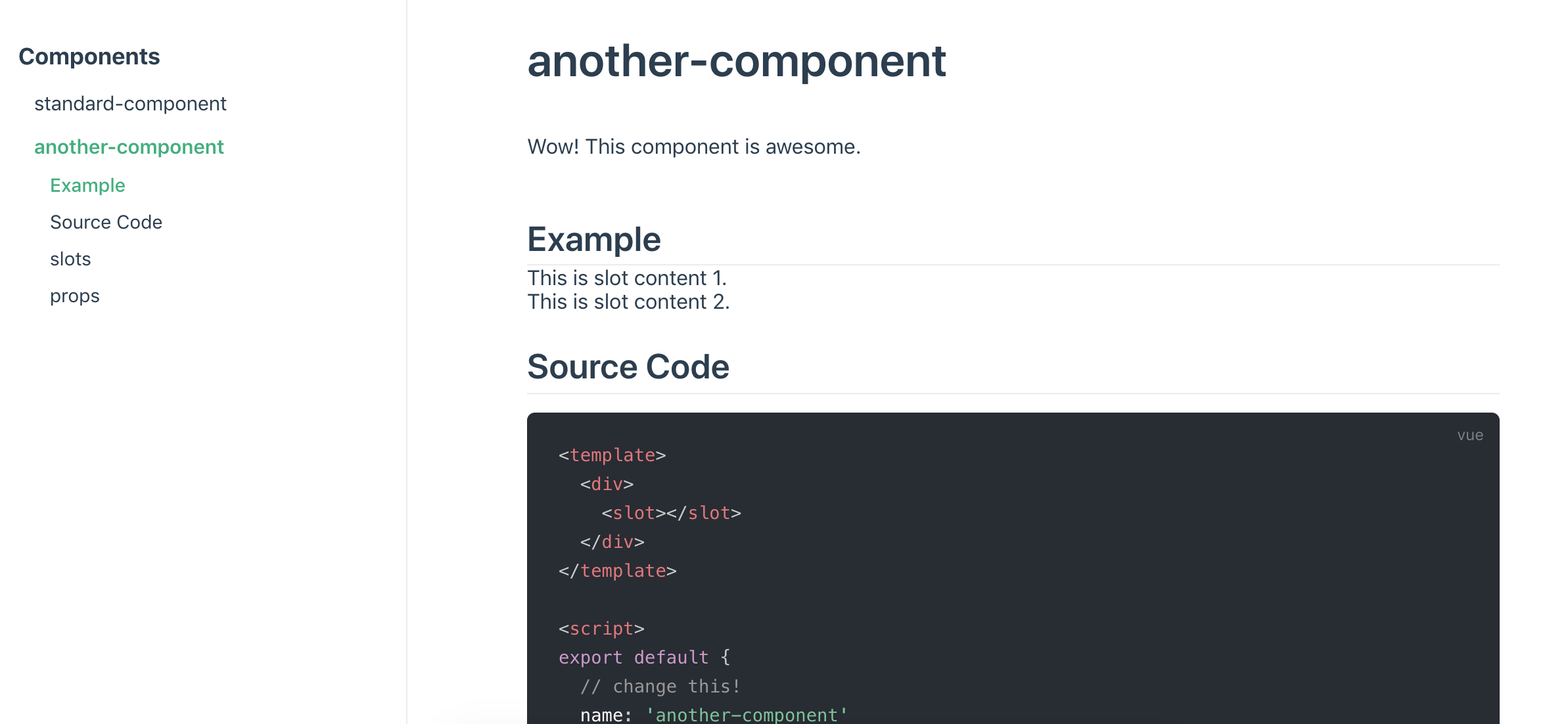
Task: Select the slot content 1 text line
Action: click(x=626, y=277)
